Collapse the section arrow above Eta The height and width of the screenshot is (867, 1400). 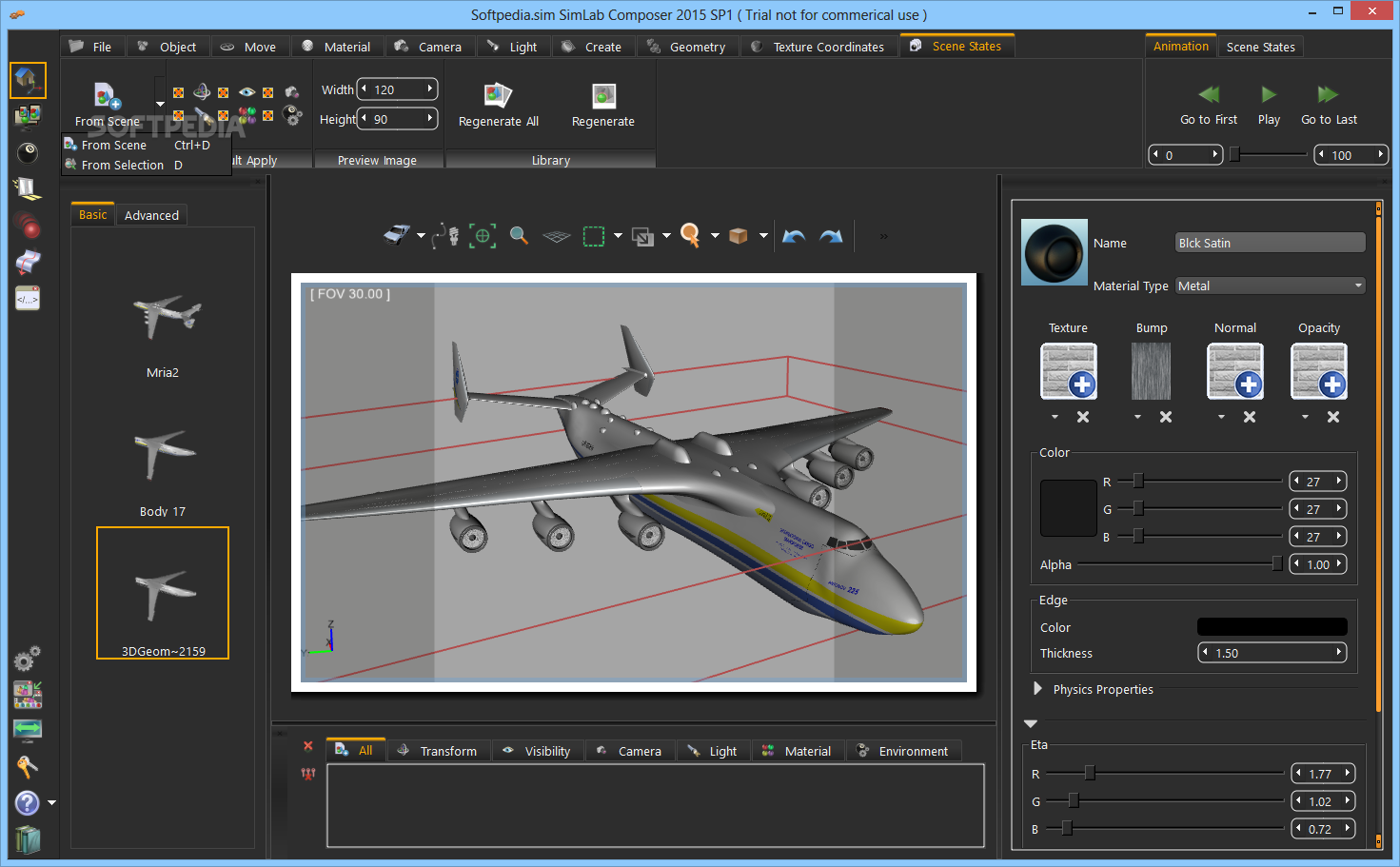pyautogui.click(x=1031, y=724)
